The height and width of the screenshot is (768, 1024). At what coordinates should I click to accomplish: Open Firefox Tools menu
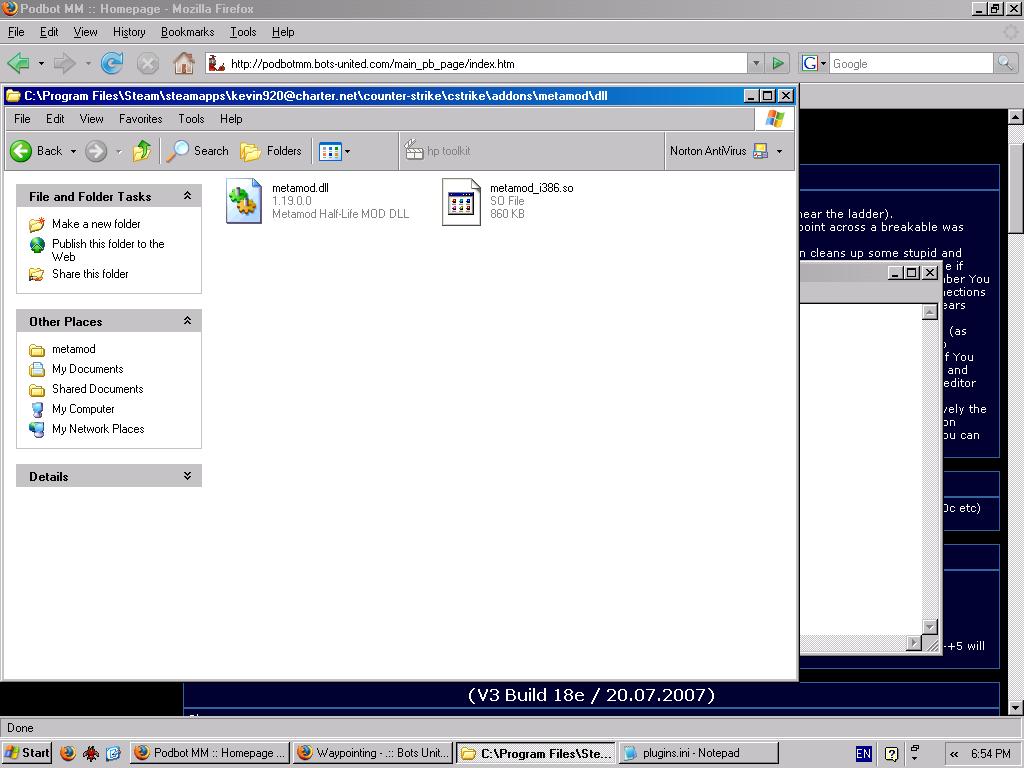click(x=242, y=32)
